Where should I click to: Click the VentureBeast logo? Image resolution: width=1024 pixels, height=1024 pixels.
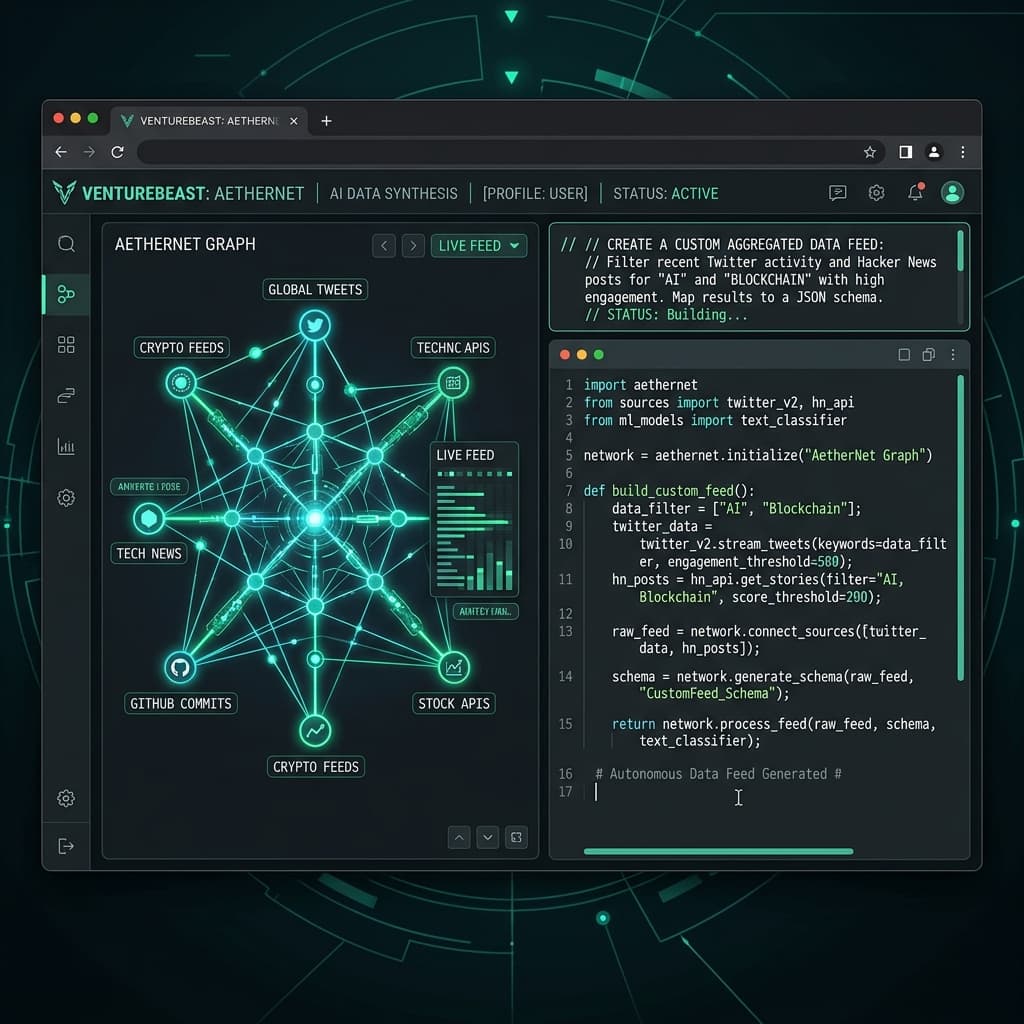(64, 193)
